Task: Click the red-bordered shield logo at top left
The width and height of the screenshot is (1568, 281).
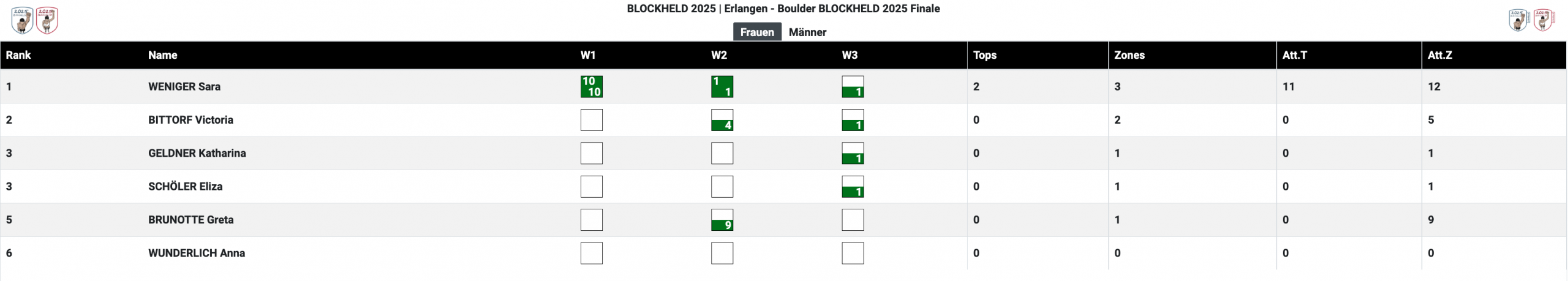Action: click(47, 20)
